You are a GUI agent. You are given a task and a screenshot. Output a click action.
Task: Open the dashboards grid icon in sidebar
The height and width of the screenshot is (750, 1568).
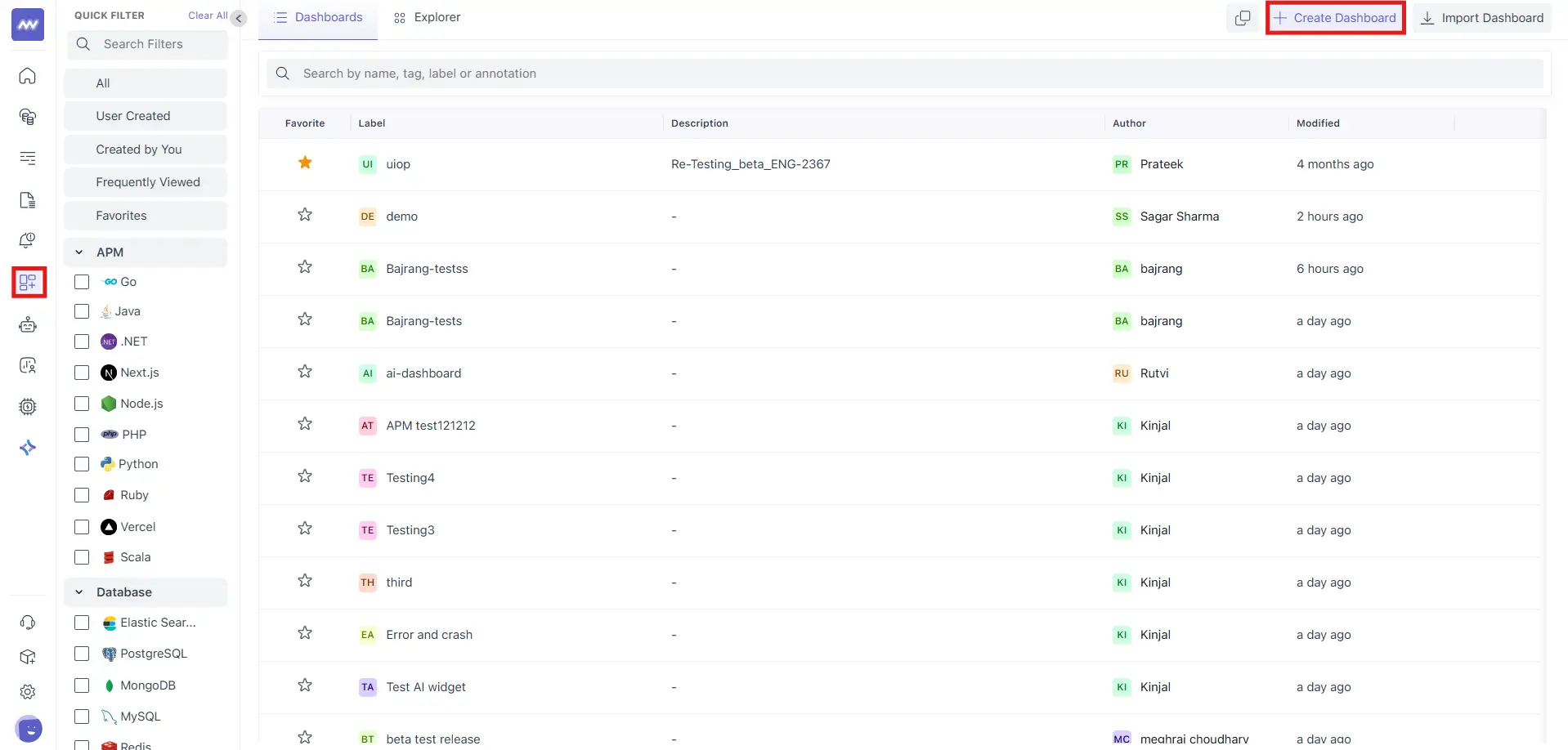point(28,283)
